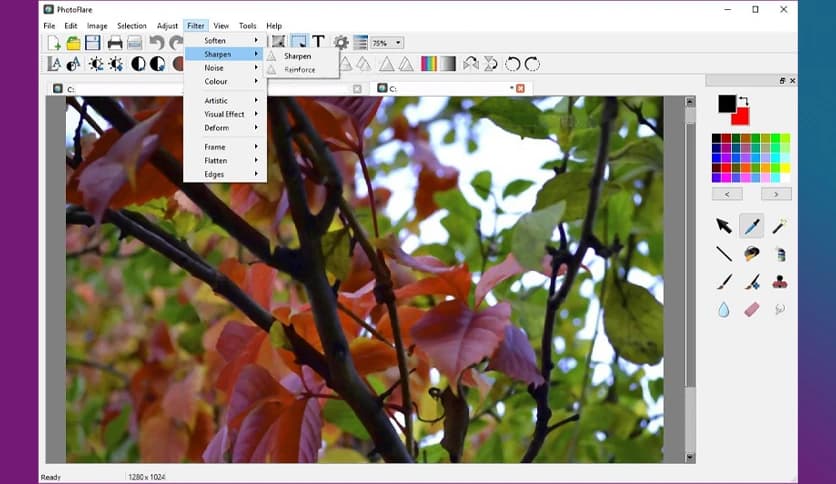Open the Image menu
The width and height of the screenshot is (836, 484).
pyautogui.click(x=97, y=26)
